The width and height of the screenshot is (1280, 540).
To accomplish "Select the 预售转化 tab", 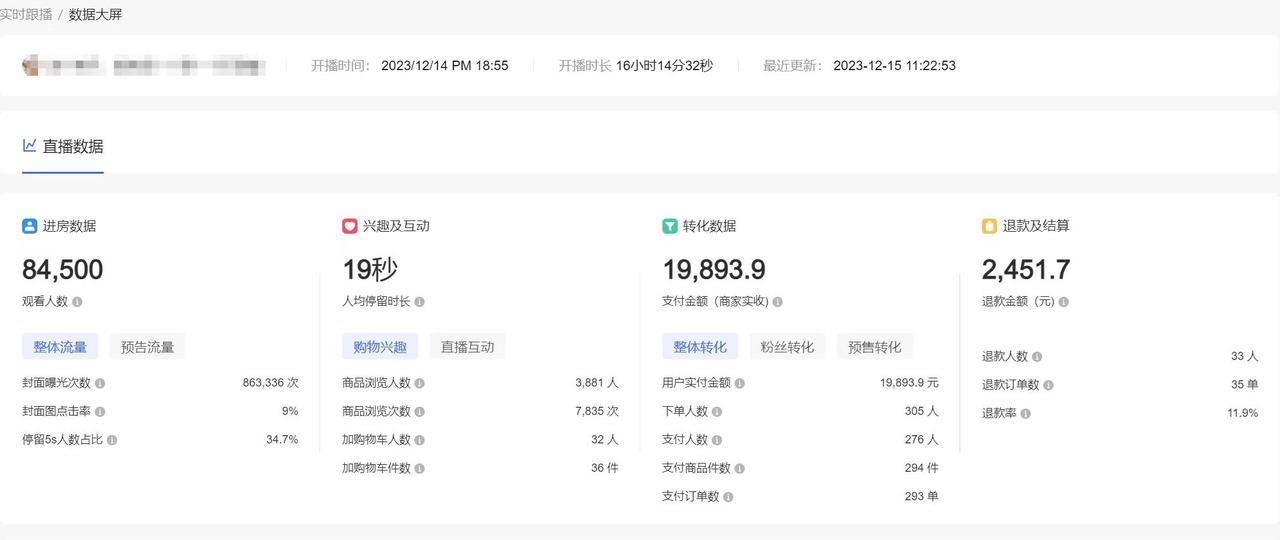I will pyautogui.click(x=875, y=347).
